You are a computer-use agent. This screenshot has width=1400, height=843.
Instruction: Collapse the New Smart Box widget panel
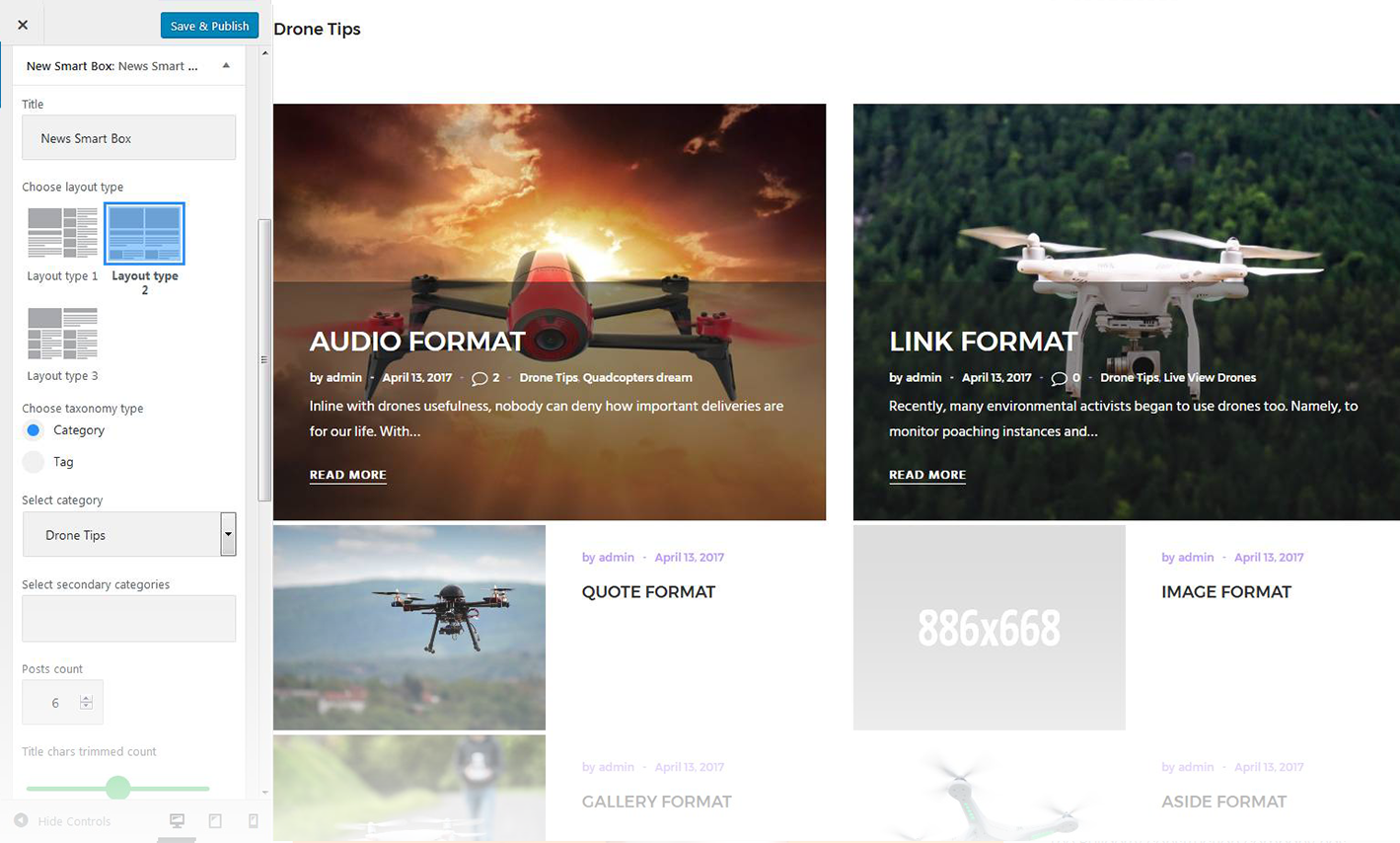tap(226, 66)
